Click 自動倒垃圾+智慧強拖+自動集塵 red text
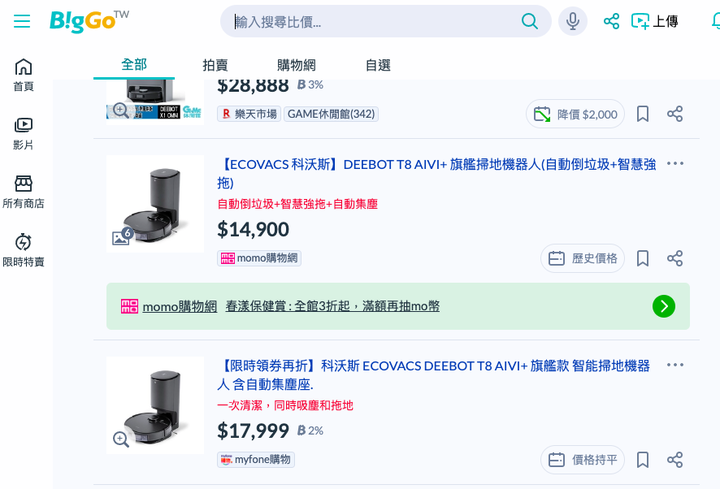This screenshot has height=489, width=720. 298,204
